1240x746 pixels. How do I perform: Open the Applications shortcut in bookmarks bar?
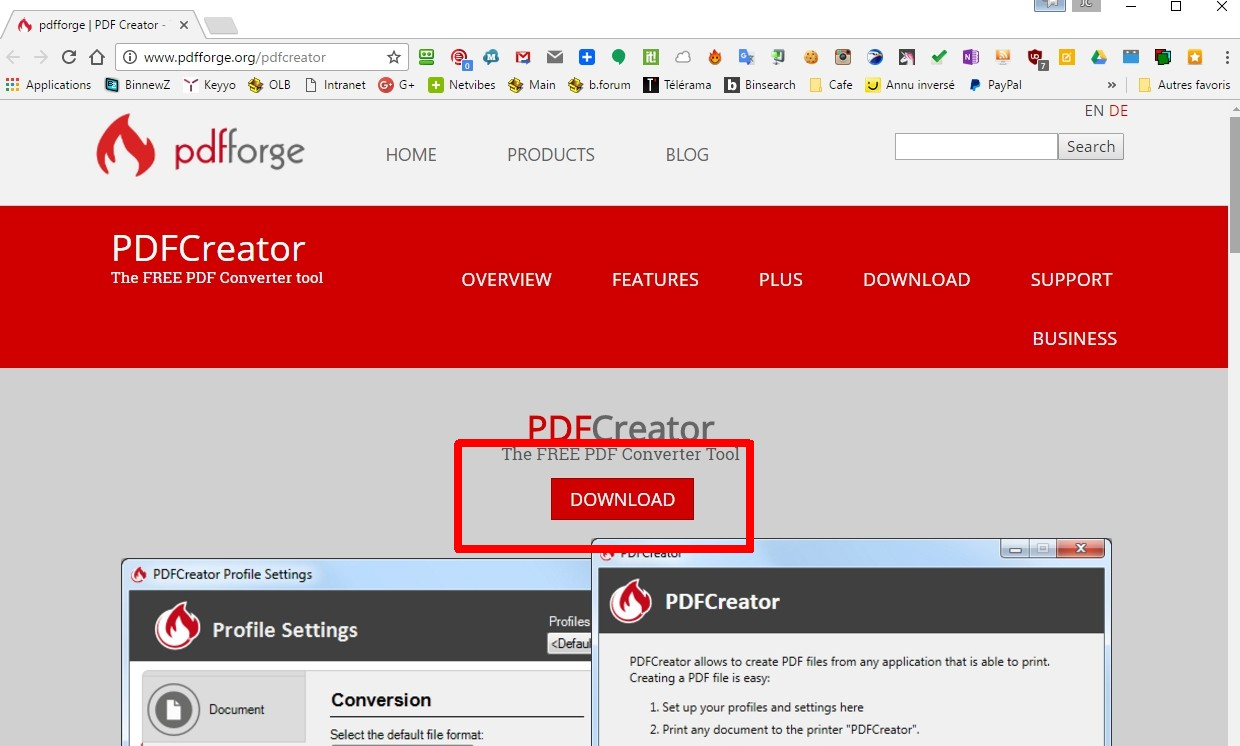[x=48, y=85]
